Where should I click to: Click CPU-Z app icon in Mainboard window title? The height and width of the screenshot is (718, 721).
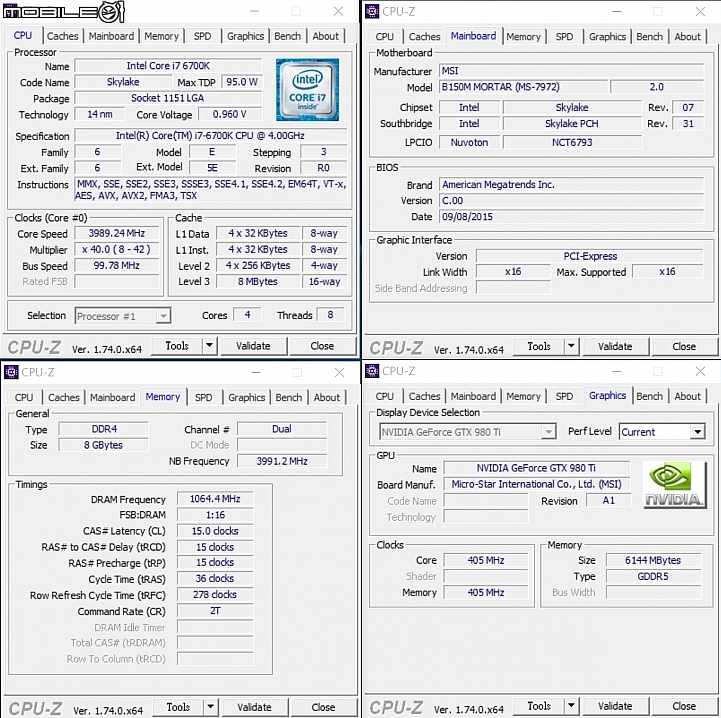[x=372, y=11]
